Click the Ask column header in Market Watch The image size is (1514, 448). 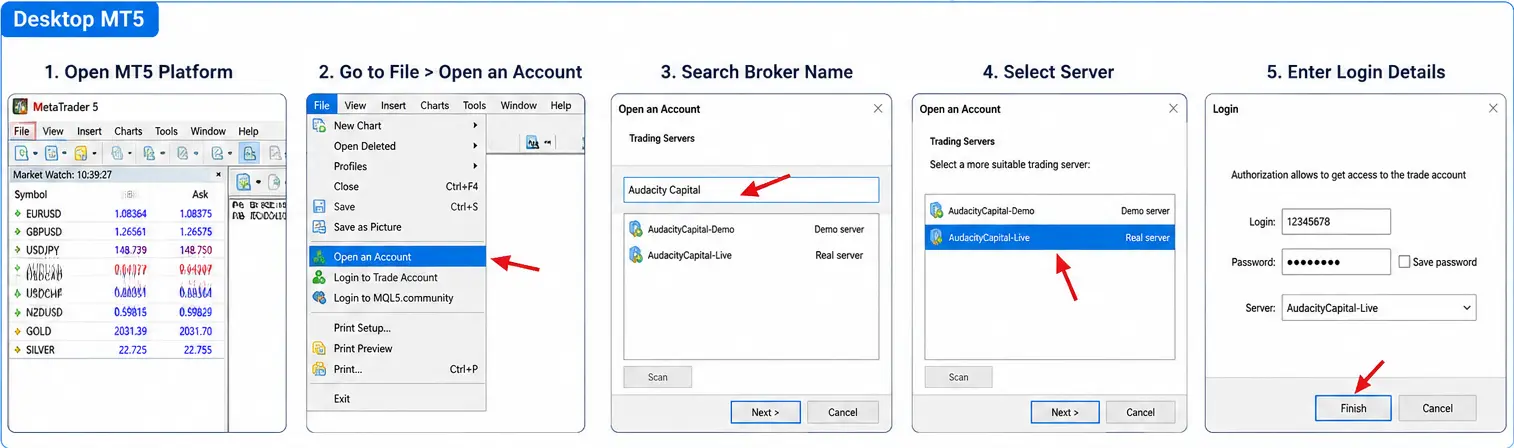(x=200, y=194)
